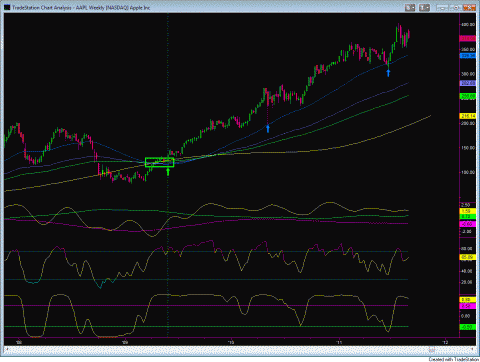
Task: Click the magenta -0.60 indicator value label
Action: (x=468, y=224)
